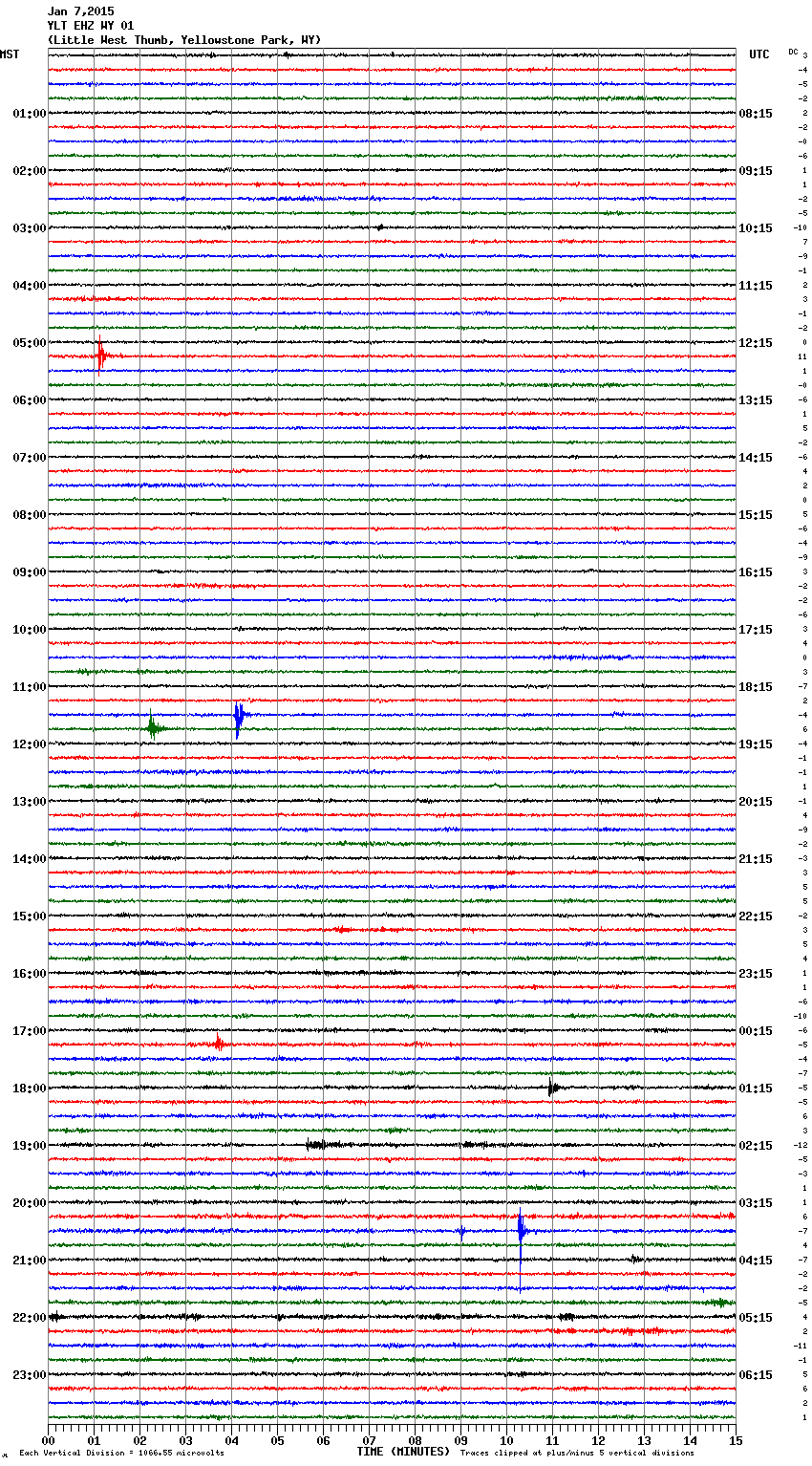This screenshot has height=1466, width=812.
Task: Select the '02:00' MST hour label
Action: tap(30, 171)
